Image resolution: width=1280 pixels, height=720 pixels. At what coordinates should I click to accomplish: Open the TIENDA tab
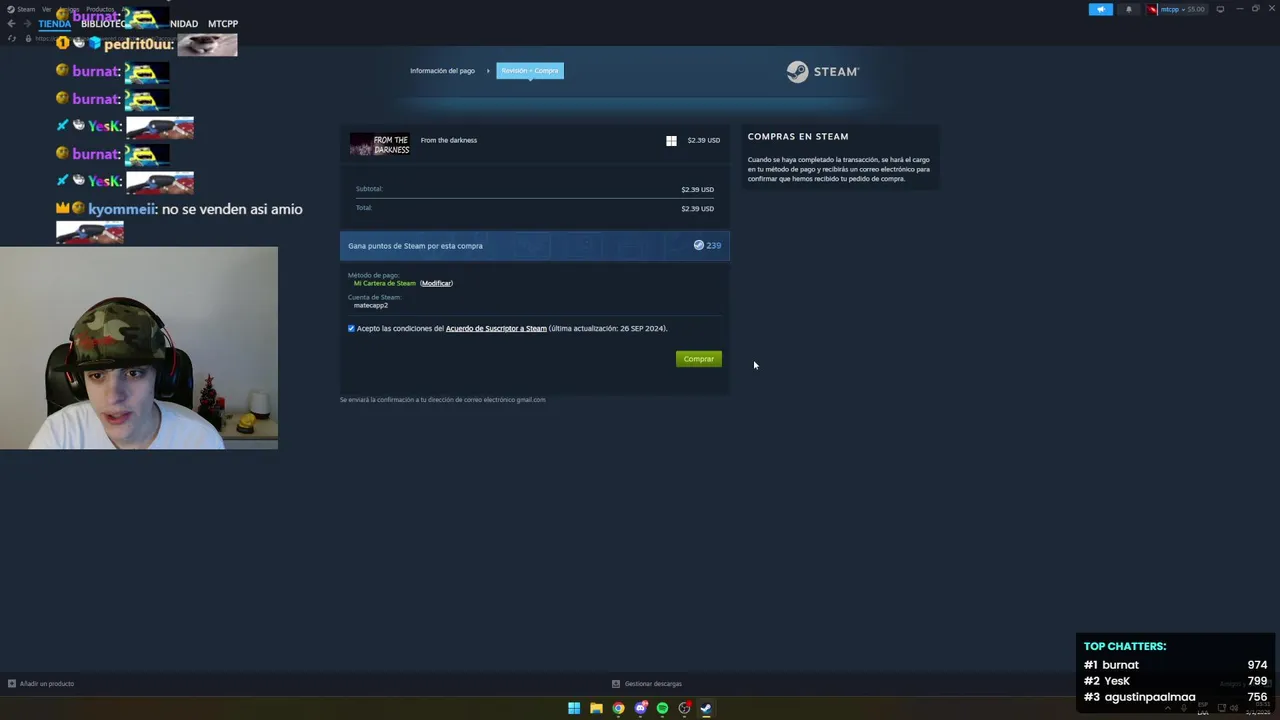54,23
